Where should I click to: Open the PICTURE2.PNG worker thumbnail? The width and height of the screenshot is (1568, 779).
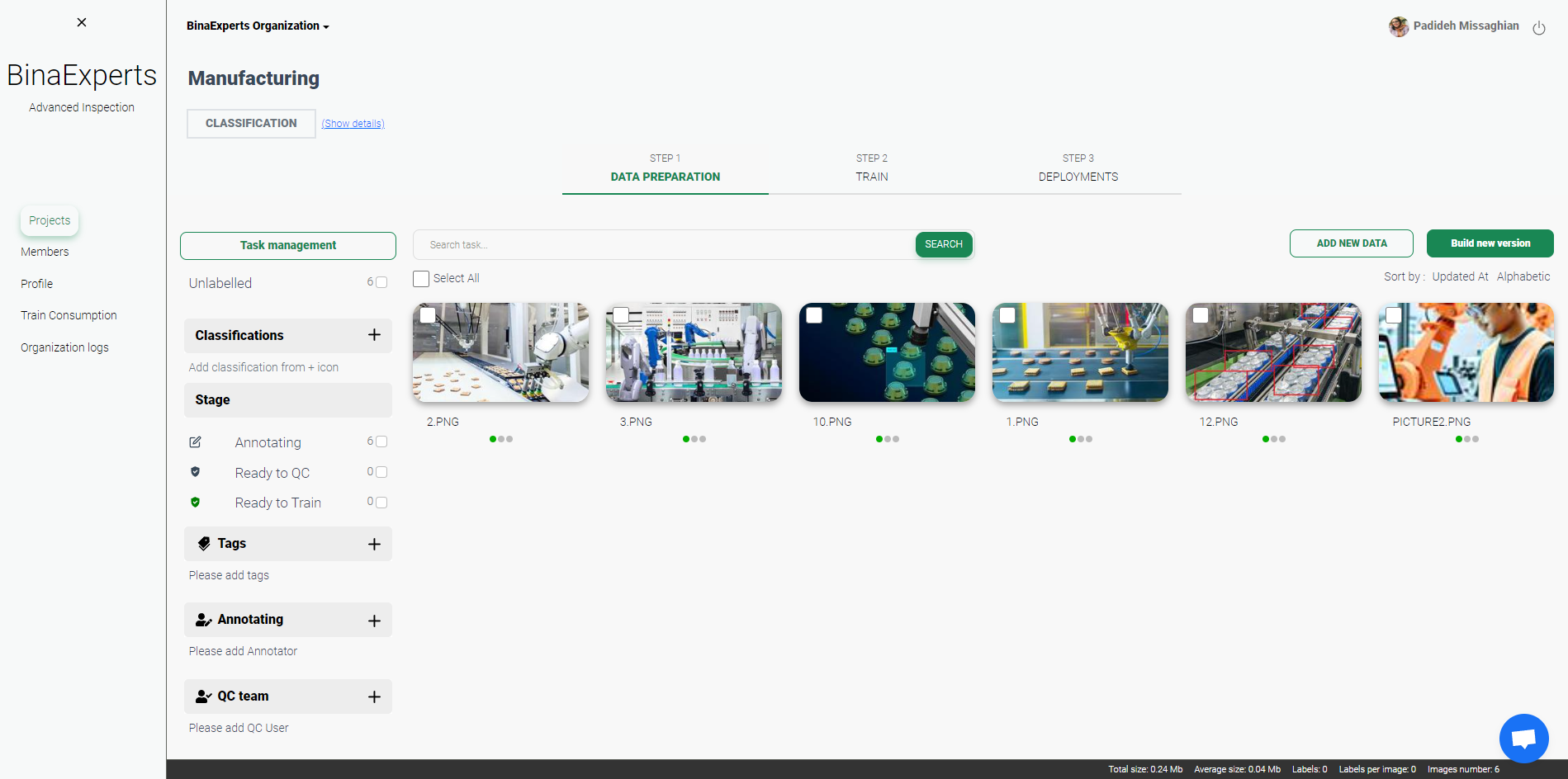click(x=1467, y=352)
